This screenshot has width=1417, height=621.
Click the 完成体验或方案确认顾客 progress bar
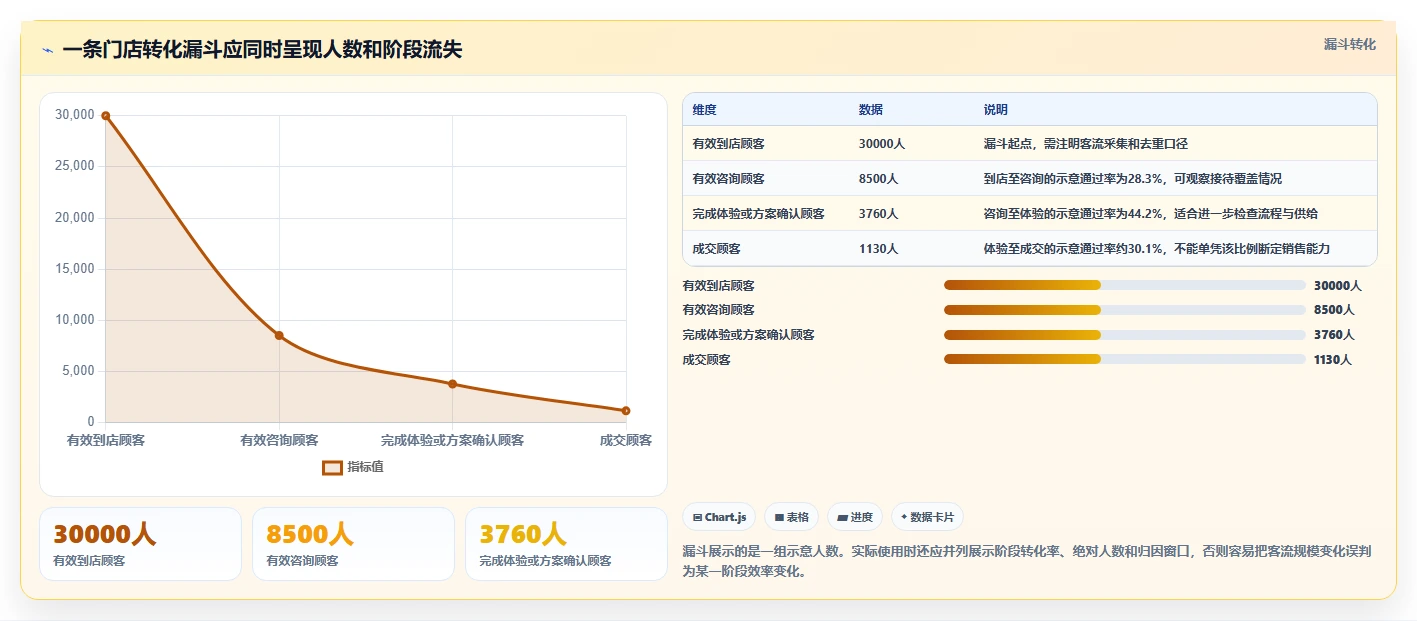[x=1125, y=334]
